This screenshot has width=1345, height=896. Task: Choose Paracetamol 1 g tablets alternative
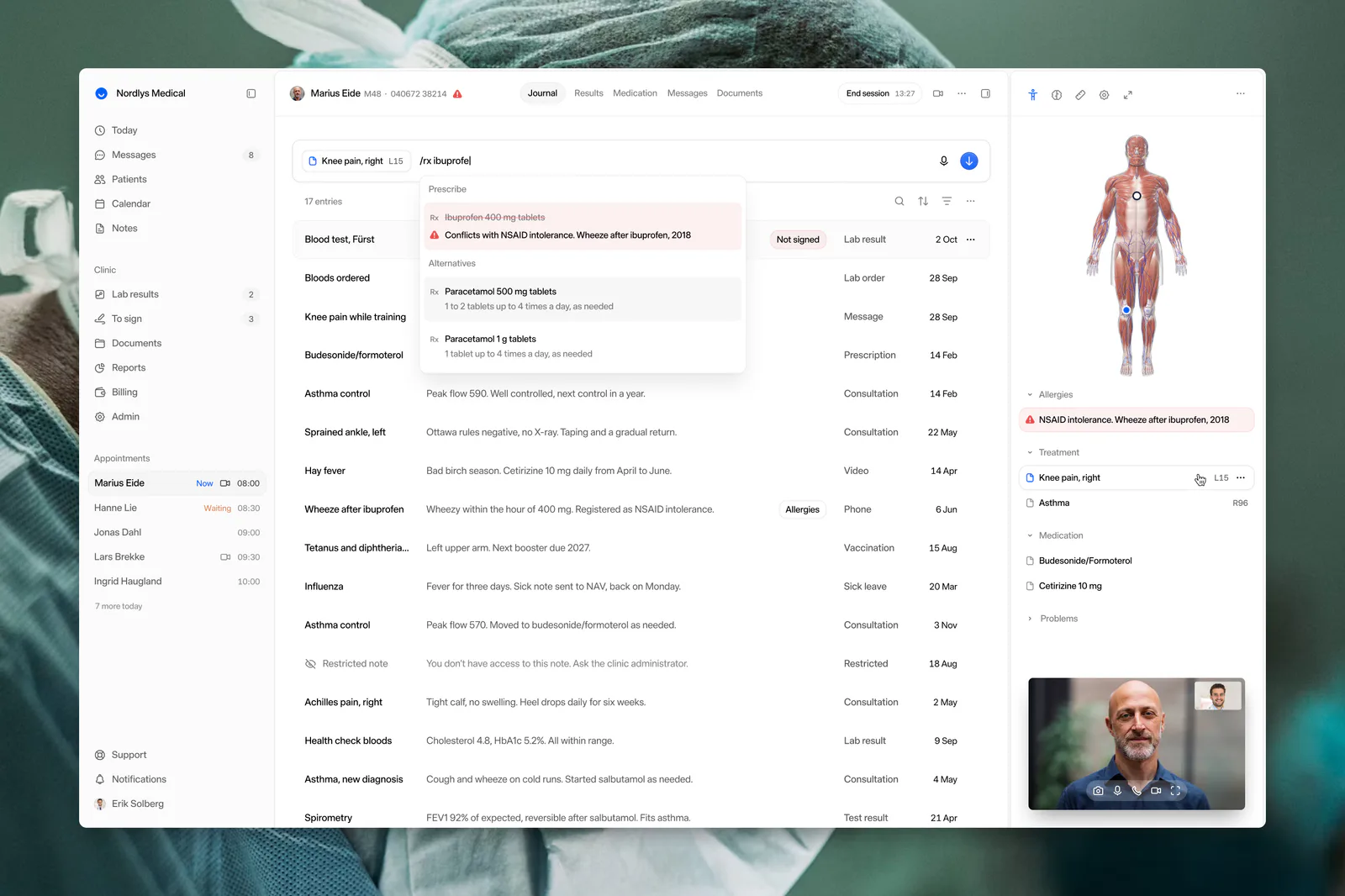583,346
